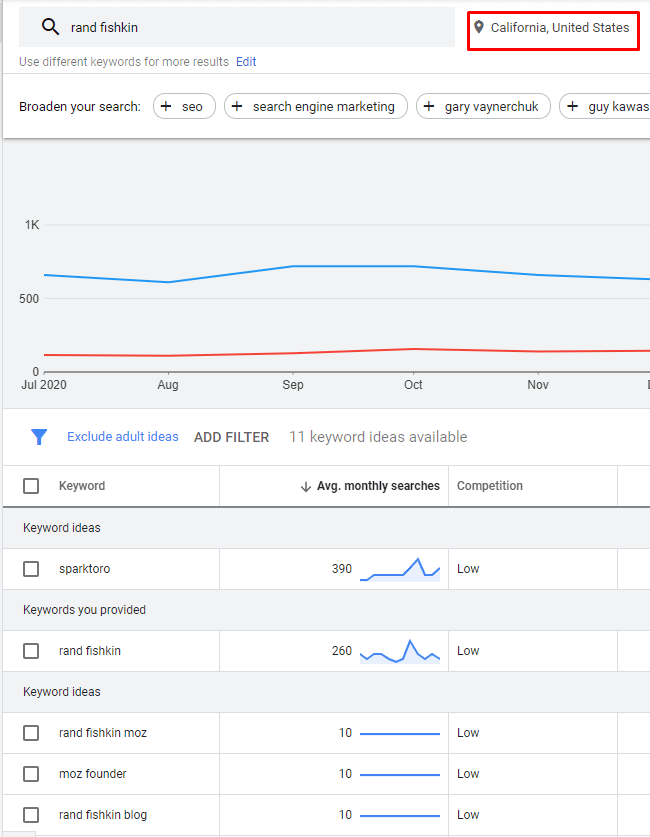Screen dimensions: 650x837
Task: Click the rand fishkin search field
Action: coord(237,27)
